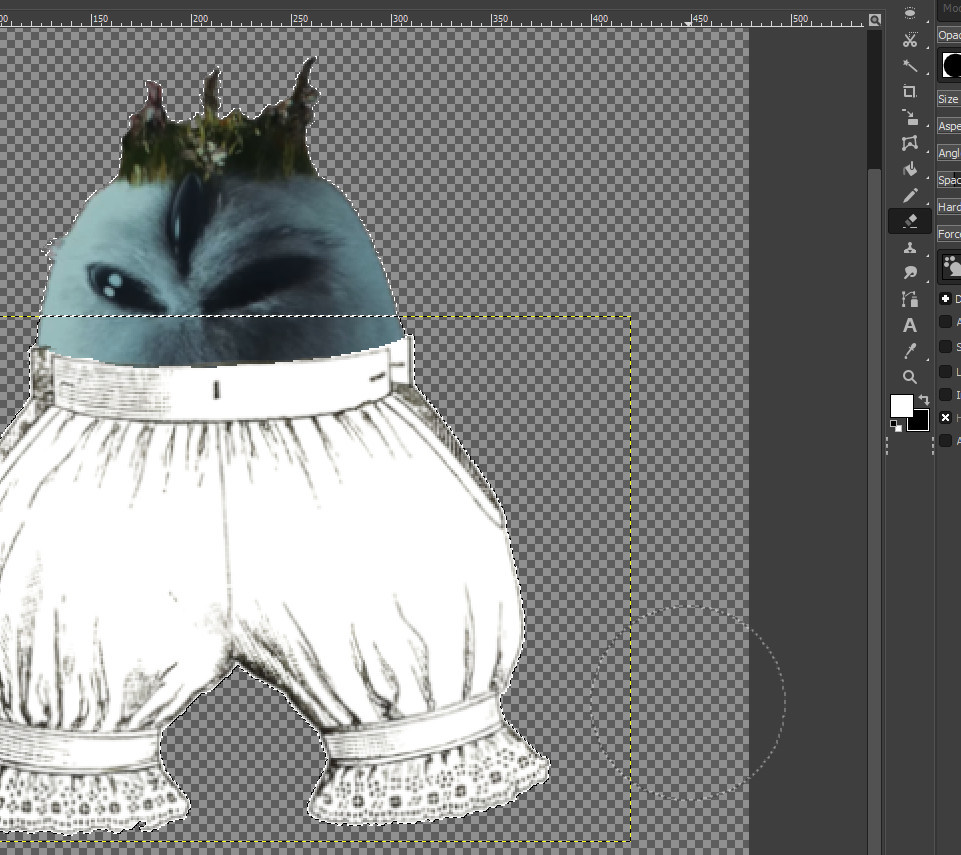Adjust the Hardness slider
This screenshot has height=855, width=961.
click(x=949, y=207)
